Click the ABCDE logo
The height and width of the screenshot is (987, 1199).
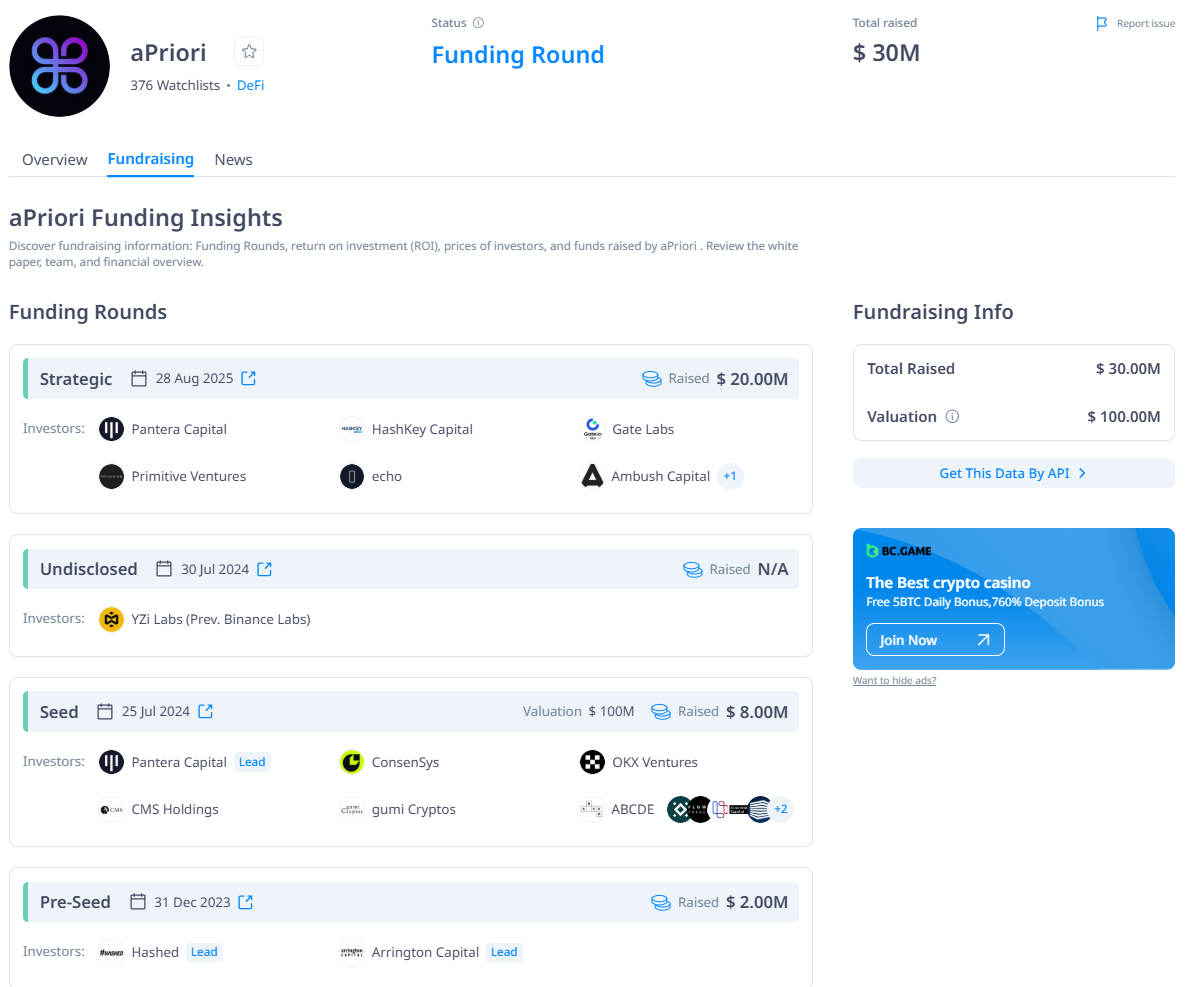[x=593, y=810]
